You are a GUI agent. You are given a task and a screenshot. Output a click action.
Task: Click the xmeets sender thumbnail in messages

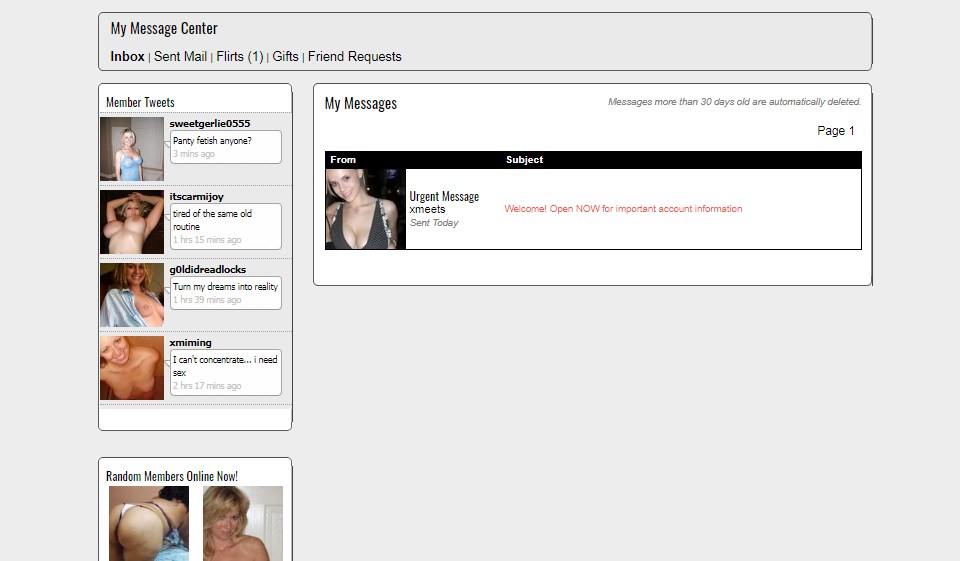(366, 209)
